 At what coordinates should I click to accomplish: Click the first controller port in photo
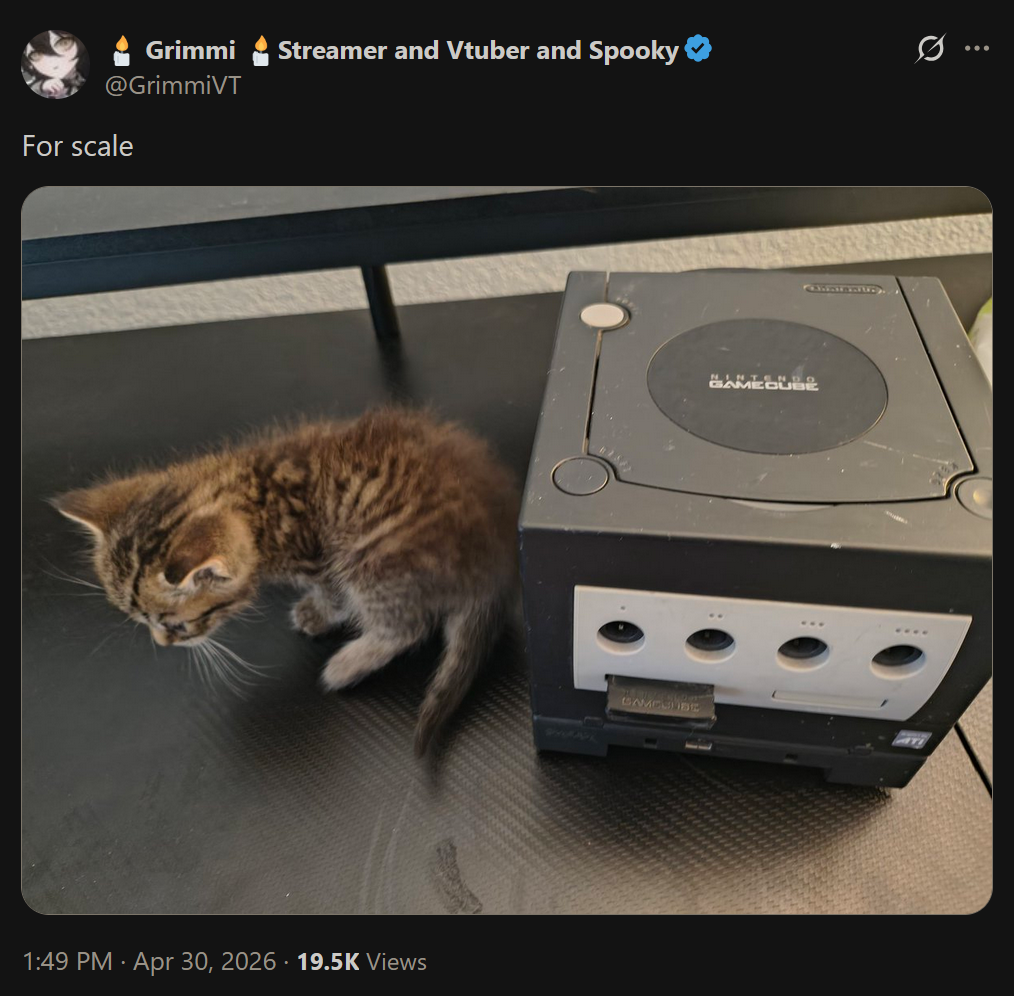[x=620, y=634]
